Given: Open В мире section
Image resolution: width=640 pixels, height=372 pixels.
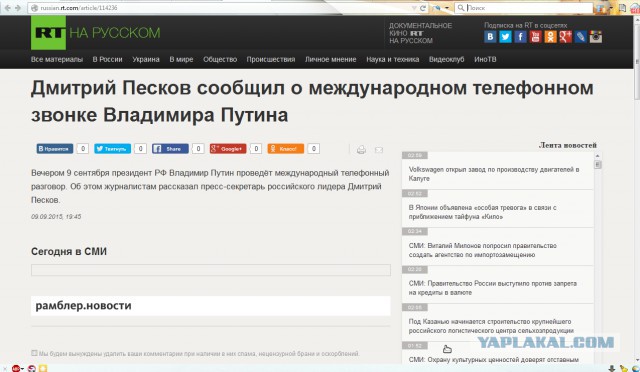Looking at the screenshot, I should (x=181, y=59).
